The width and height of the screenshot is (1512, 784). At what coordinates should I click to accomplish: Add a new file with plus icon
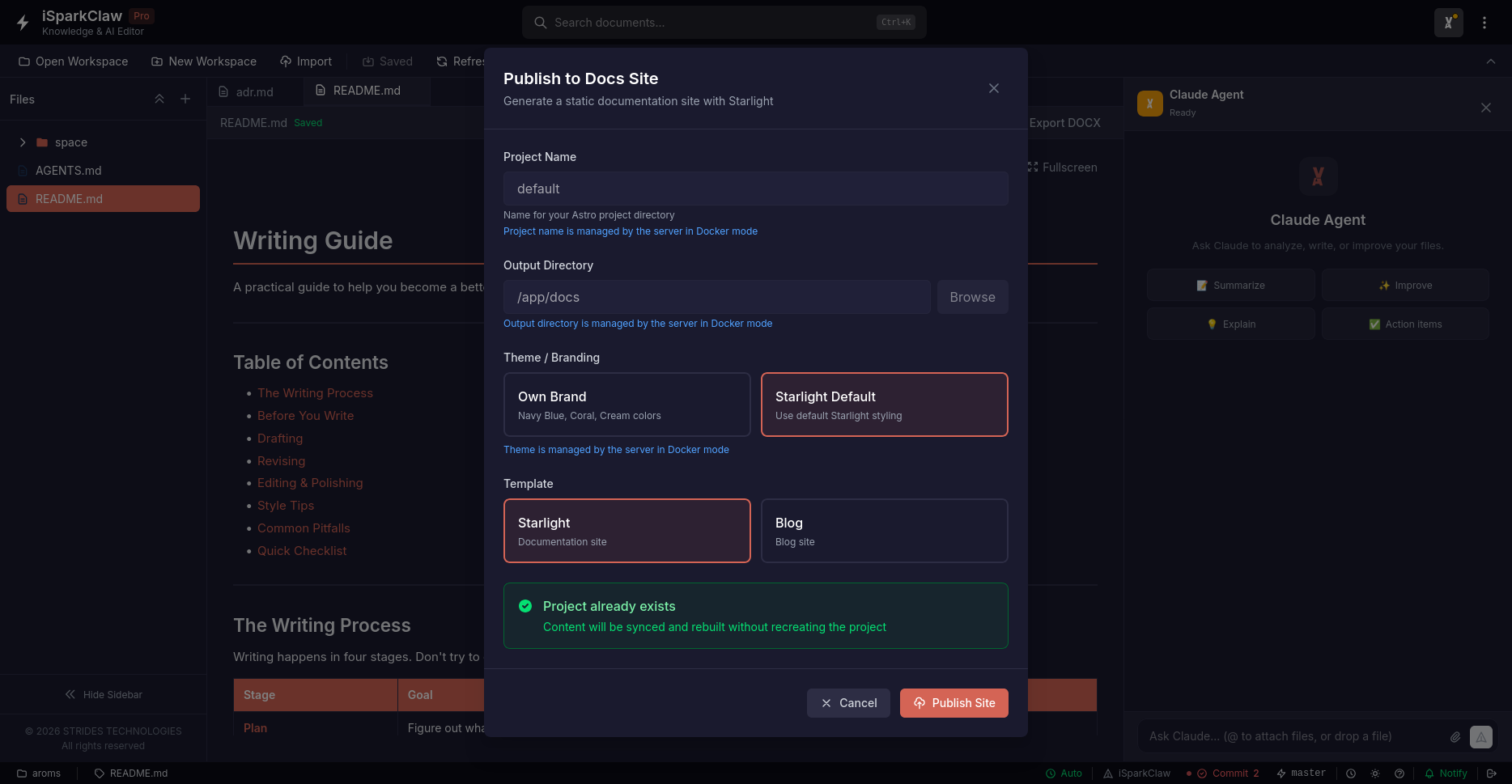185,99
